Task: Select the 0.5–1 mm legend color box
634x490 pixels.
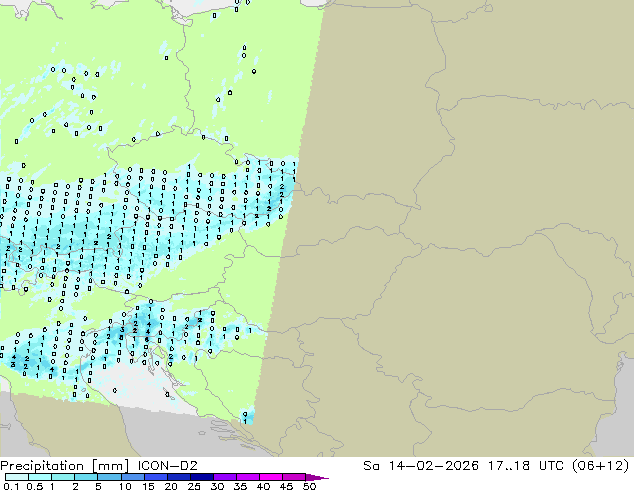Action: [40, 477]
